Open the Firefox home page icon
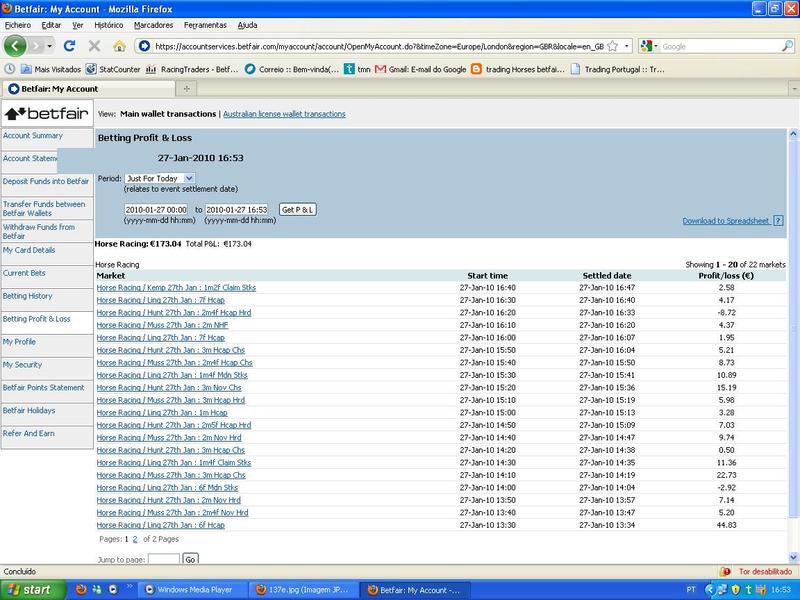Screen dimensions: 800x600 coord(119,46)
